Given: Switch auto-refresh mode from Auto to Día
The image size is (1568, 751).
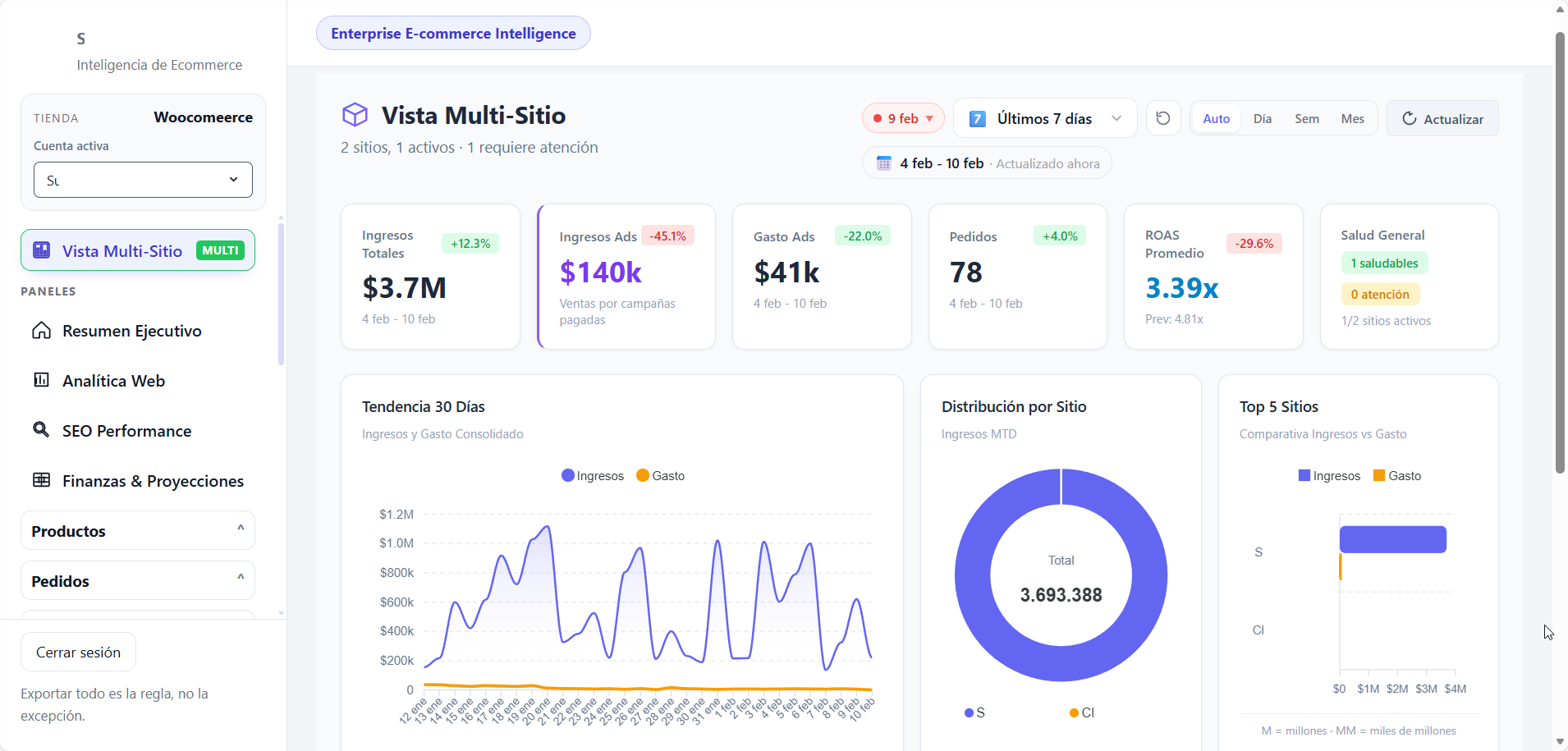Looking at the screenshot, I should (1262, 118).
